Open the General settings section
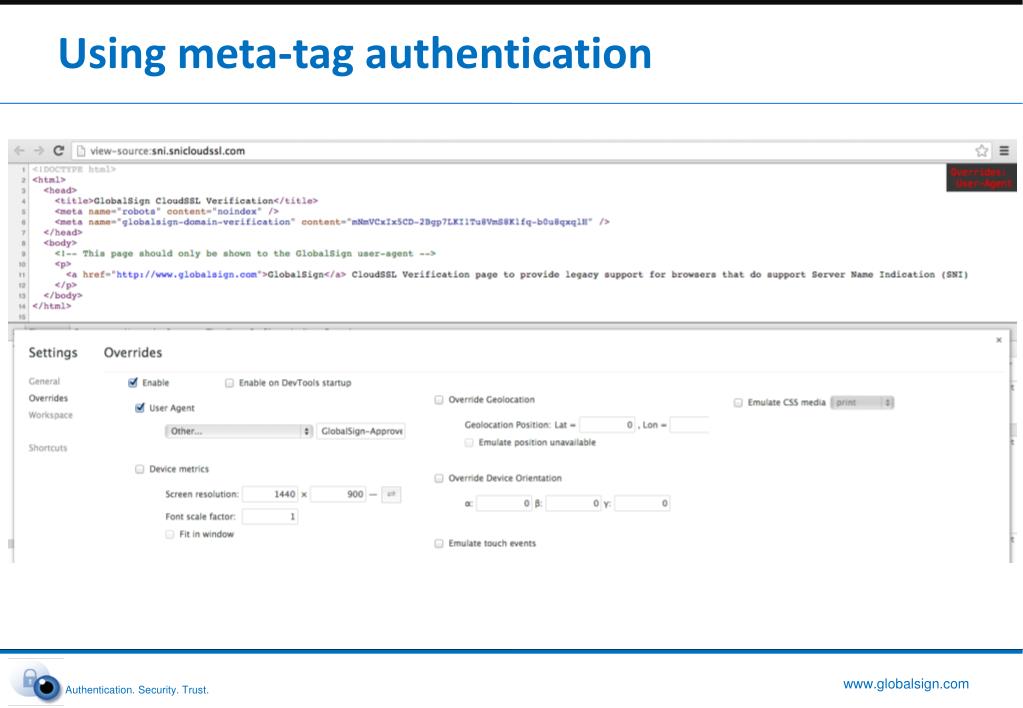This screenshot has width=1023, height=708. [x=44, y=381]
